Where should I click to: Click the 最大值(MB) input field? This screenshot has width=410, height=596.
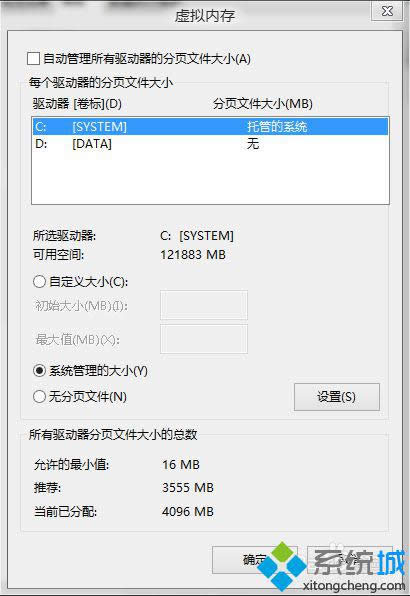click(x=204, y=339)
